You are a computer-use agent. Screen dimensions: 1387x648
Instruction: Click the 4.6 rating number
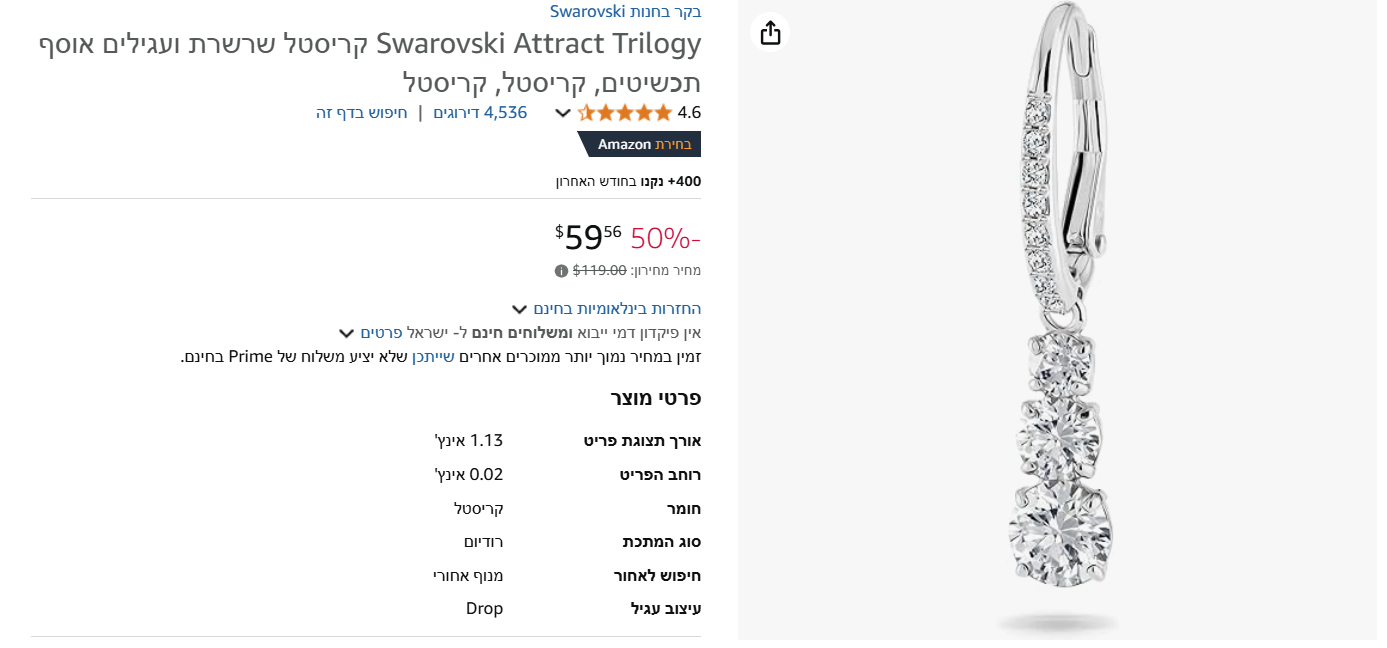click(x=689, y=112)
